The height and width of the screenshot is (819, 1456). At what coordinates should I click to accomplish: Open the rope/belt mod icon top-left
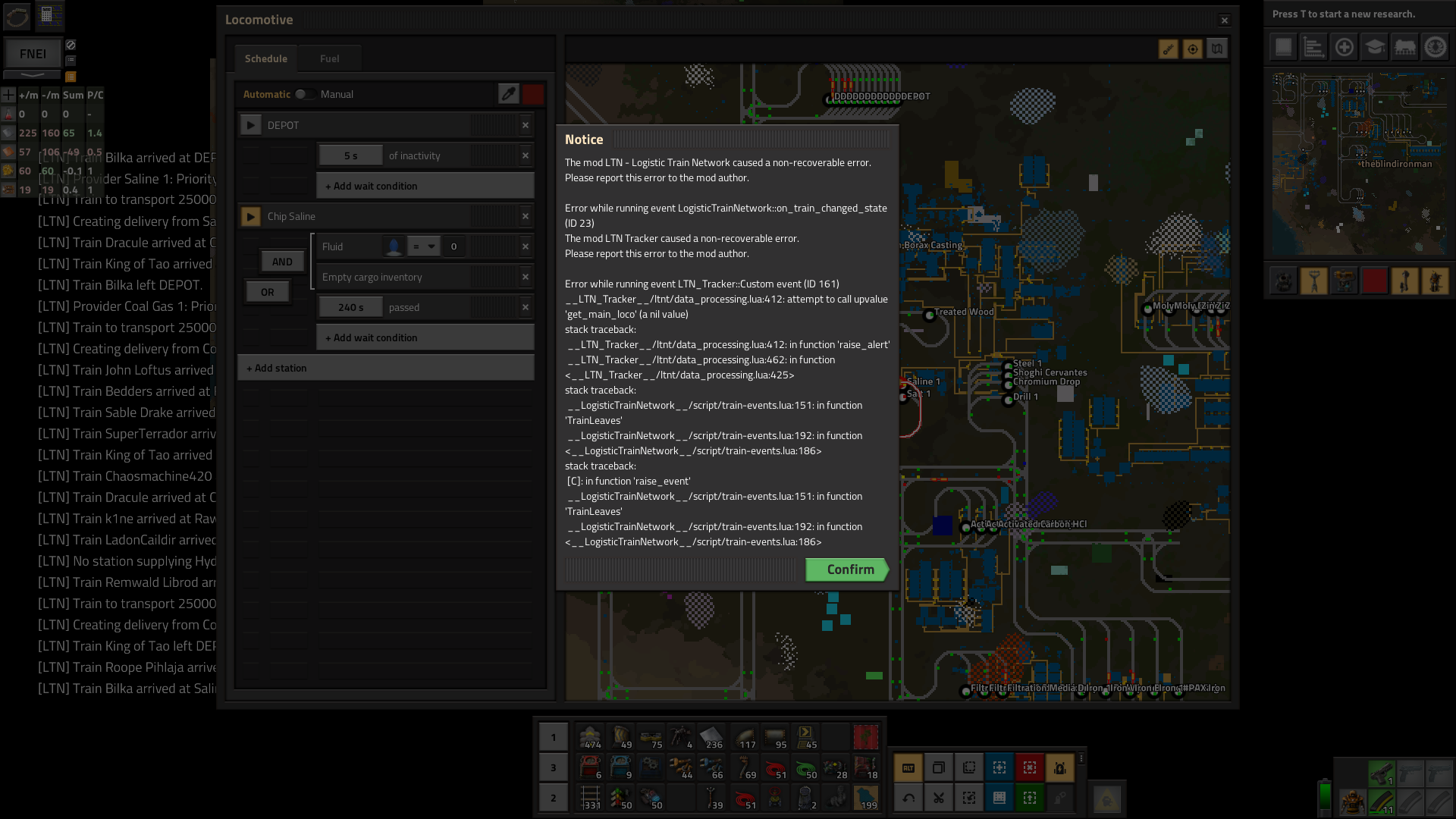(x=17, y=15)
